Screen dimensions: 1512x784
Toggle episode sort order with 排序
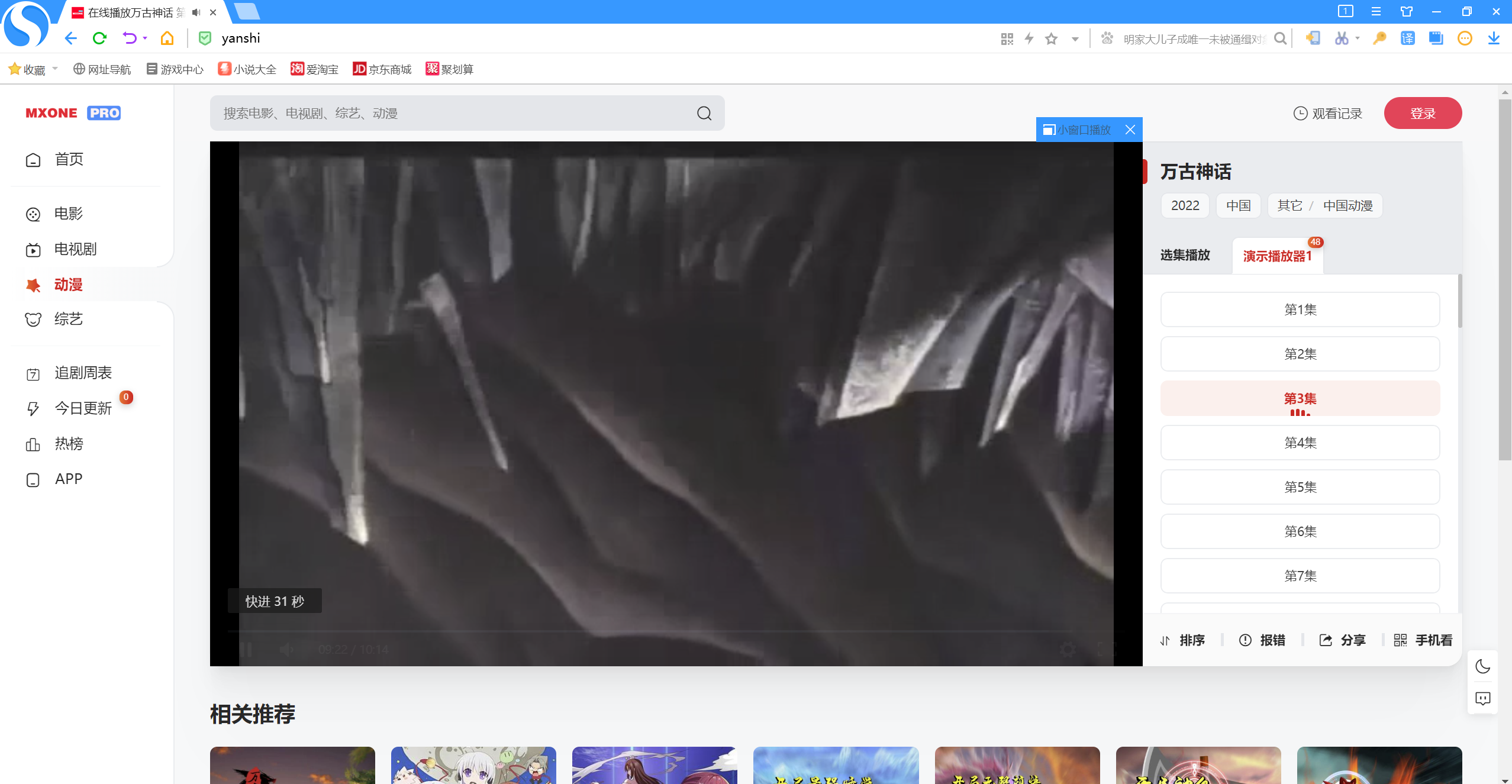pos(1182,640)
